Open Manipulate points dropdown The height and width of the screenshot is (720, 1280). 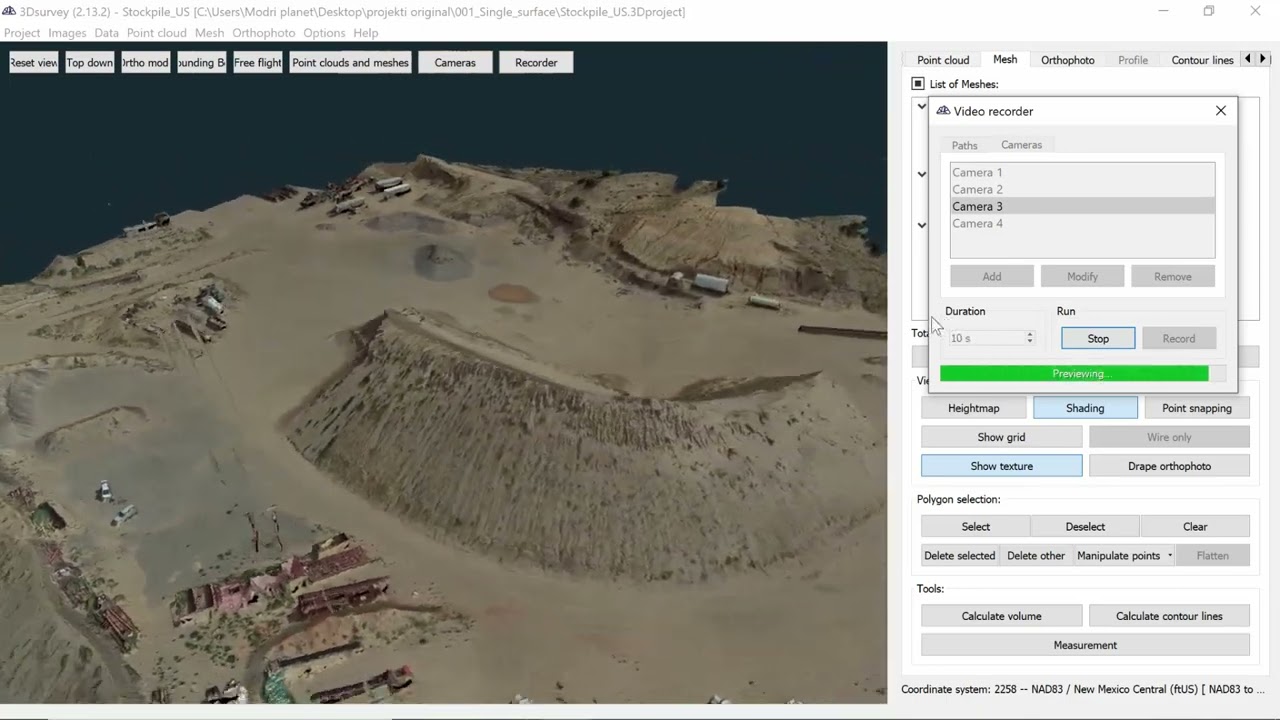click(1124, 556)
